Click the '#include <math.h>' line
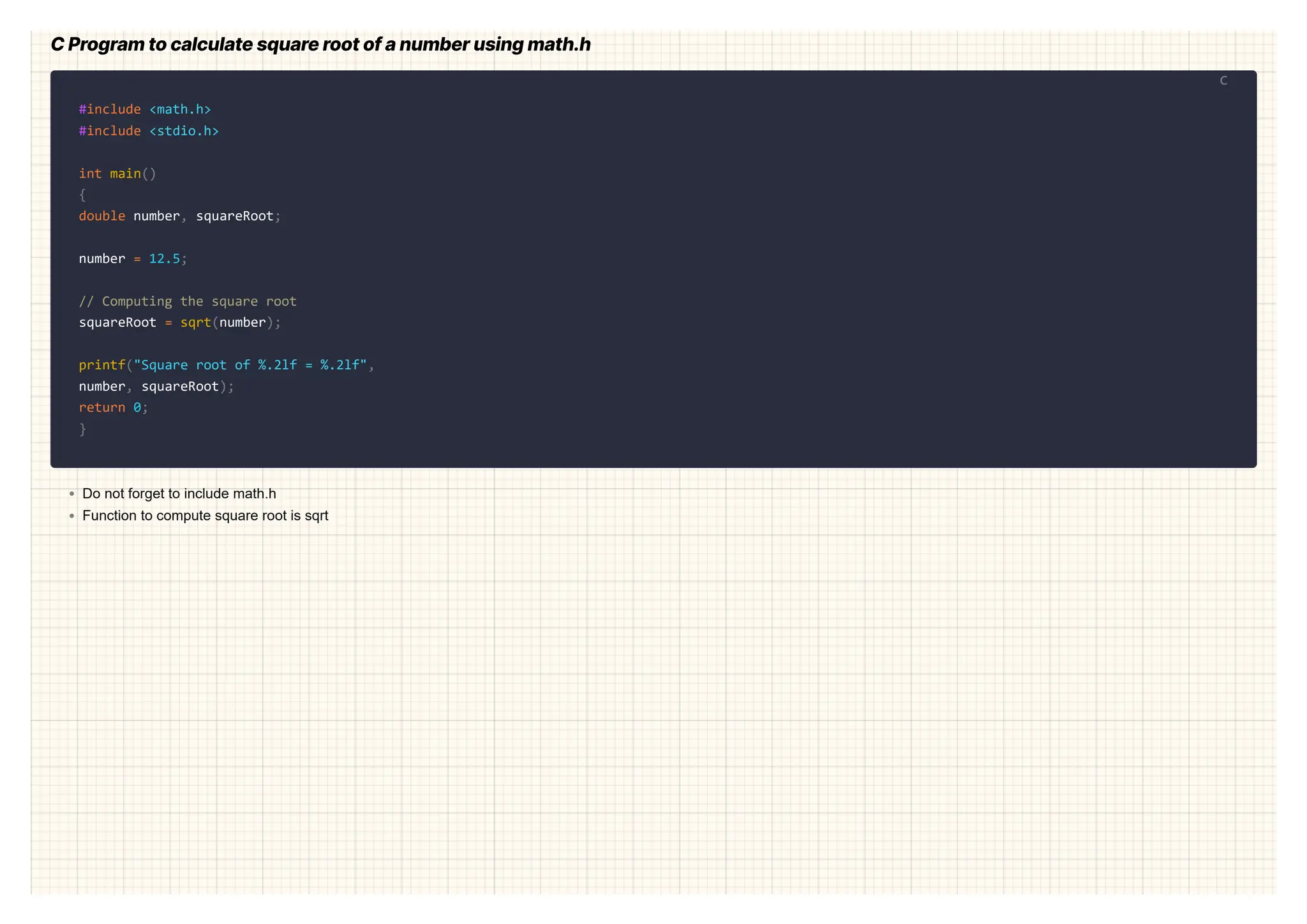Screen dimensions: 1307x924 145,109
